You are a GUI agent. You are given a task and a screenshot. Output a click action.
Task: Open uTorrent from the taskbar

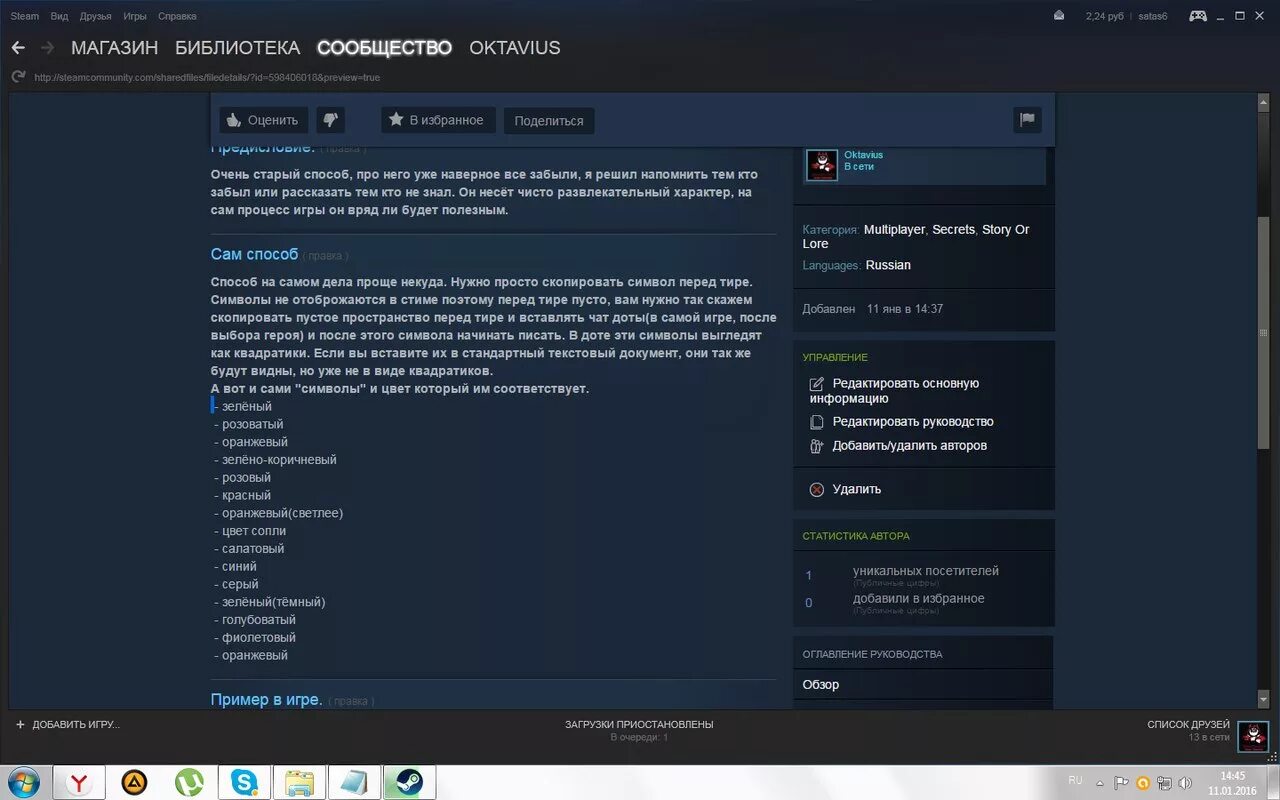coord(189,782)
